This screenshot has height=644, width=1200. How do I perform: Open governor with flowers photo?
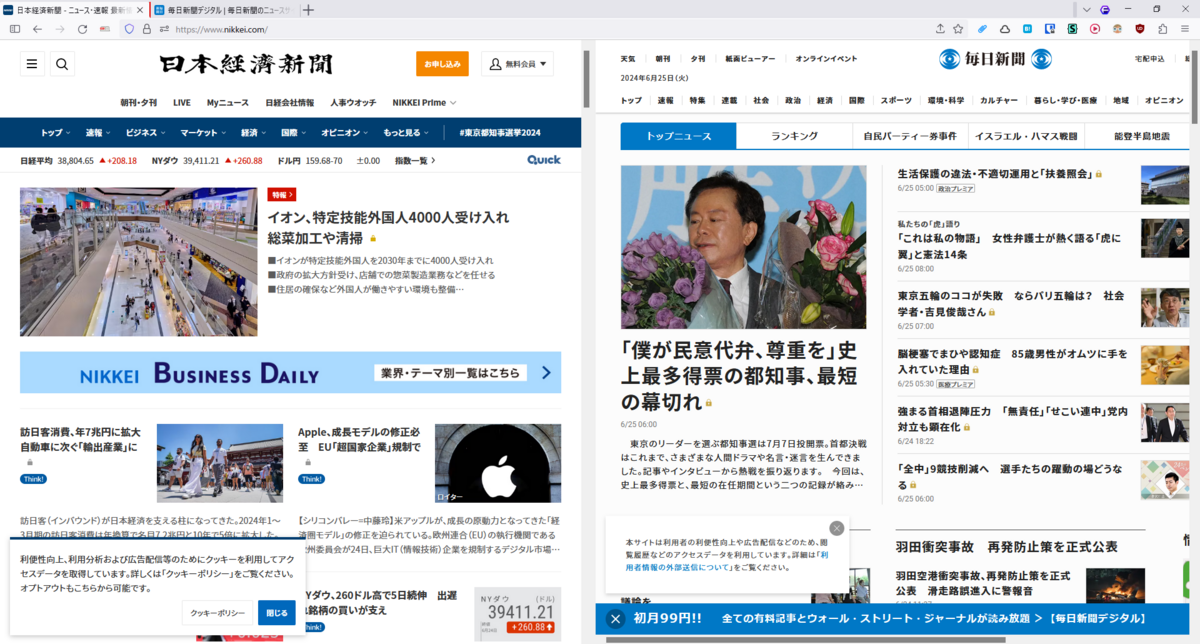point(743,248)
